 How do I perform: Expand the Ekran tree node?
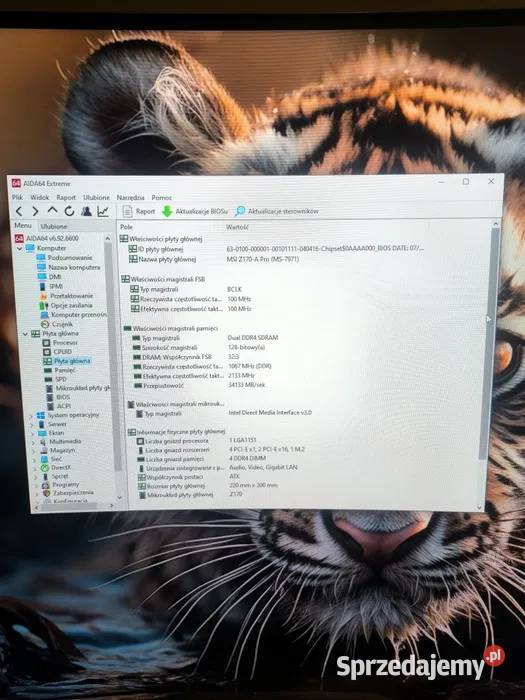pyautogui.click(x=32, y=433)
